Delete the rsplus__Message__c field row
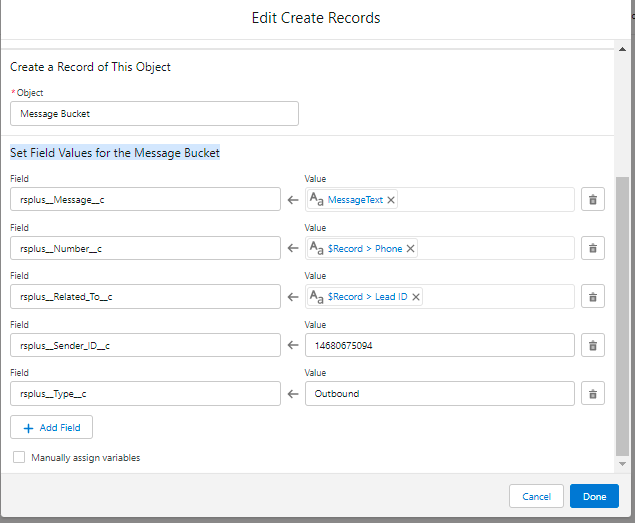The height and width of the screenshot is (523, 635). [x=592, y=200]
